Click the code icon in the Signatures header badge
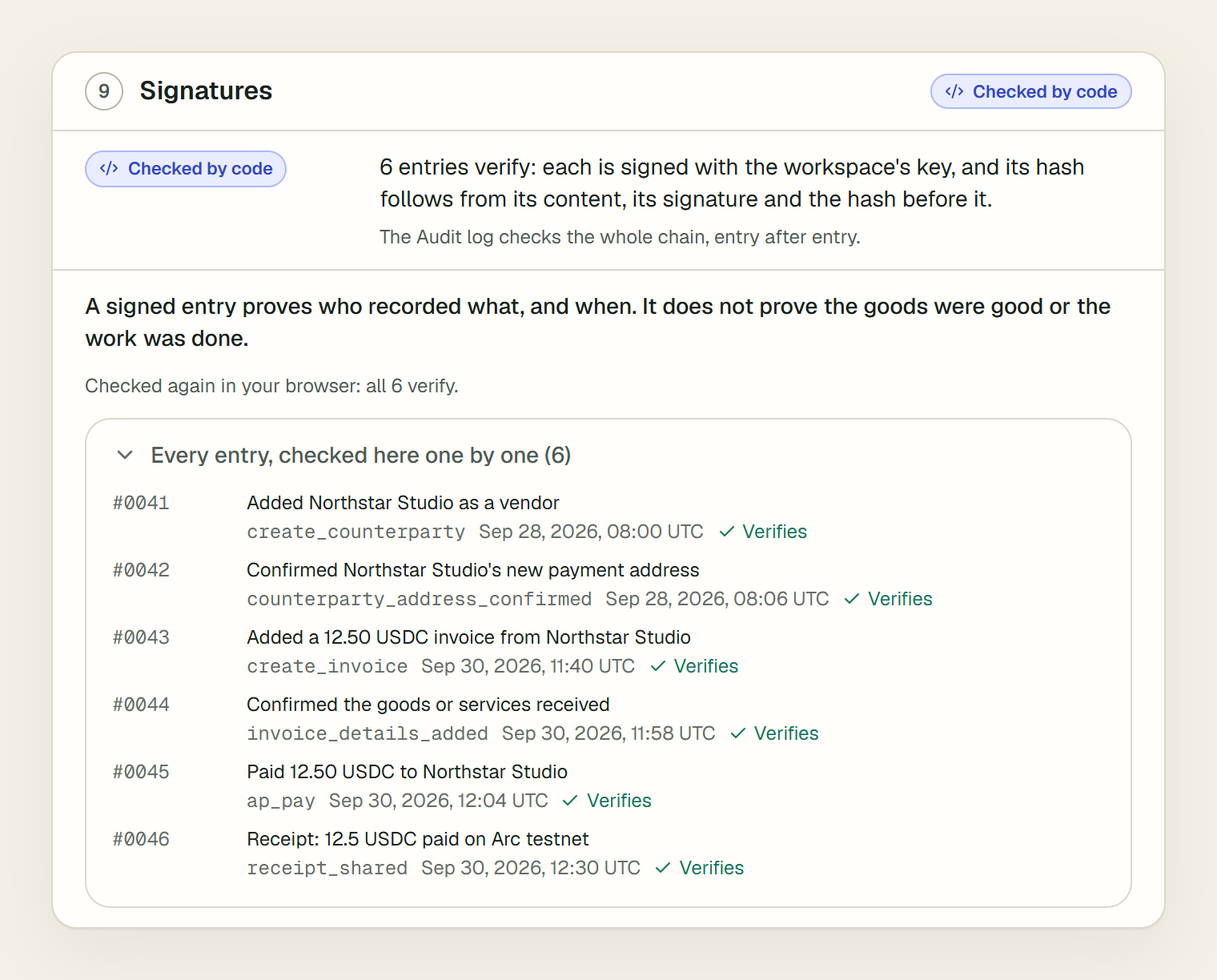 (954, 91)
